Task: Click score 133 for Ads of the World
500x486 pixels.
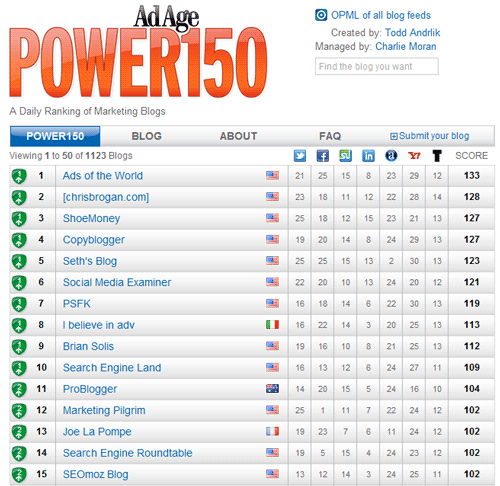Action: (x=472, y=175)
